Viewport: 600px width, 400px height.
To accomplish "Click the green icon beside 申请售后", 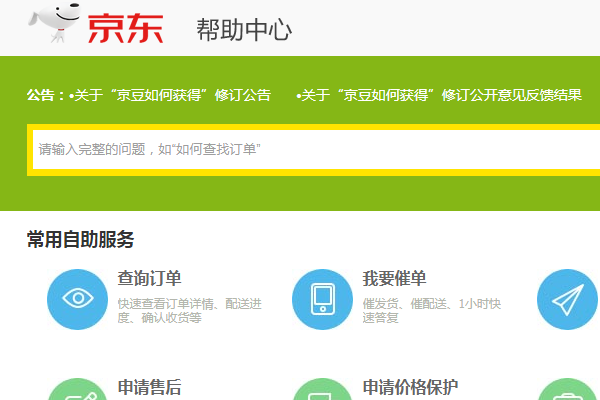I will [78, 389].
